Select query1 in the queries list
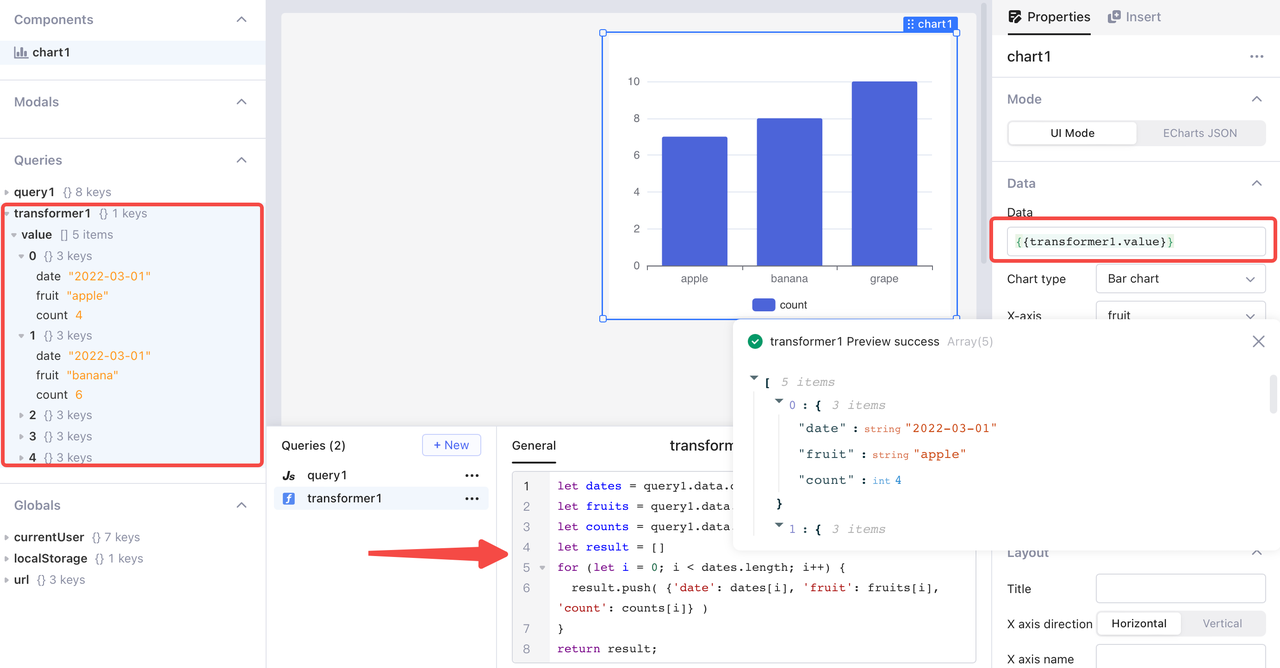The width and height of the screenshot is (1280, 668). (x=381, y=476)
